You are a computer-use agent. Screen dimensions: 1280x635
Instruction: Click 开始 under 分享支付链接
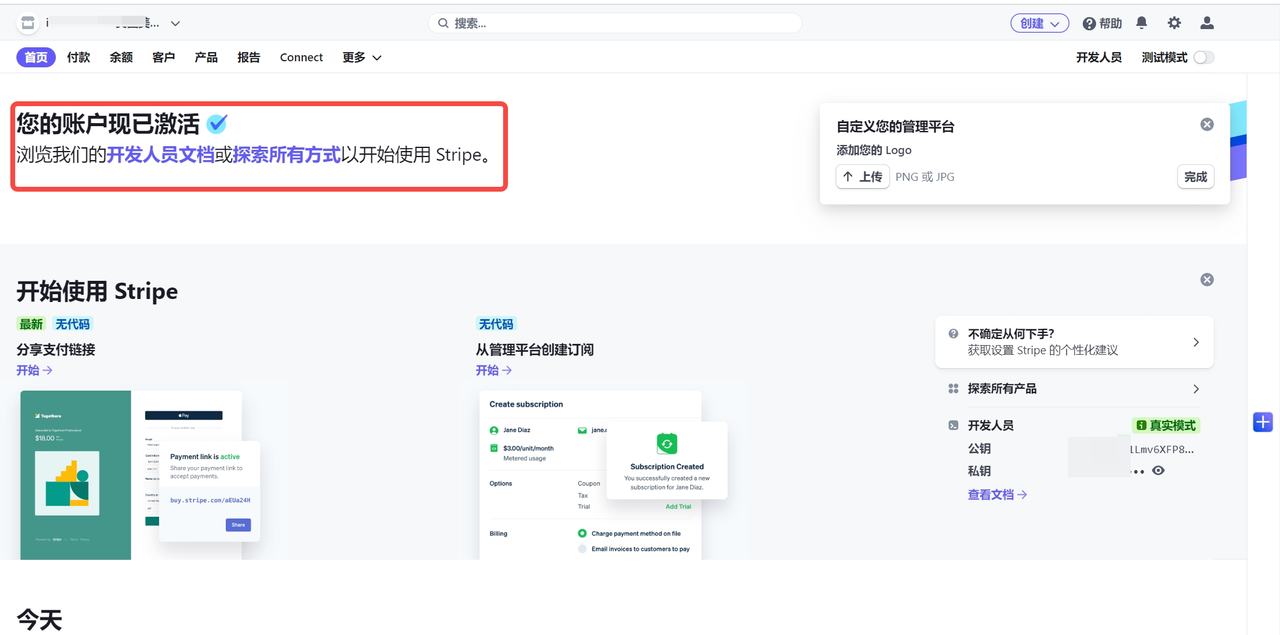click(x=34, y=370)
